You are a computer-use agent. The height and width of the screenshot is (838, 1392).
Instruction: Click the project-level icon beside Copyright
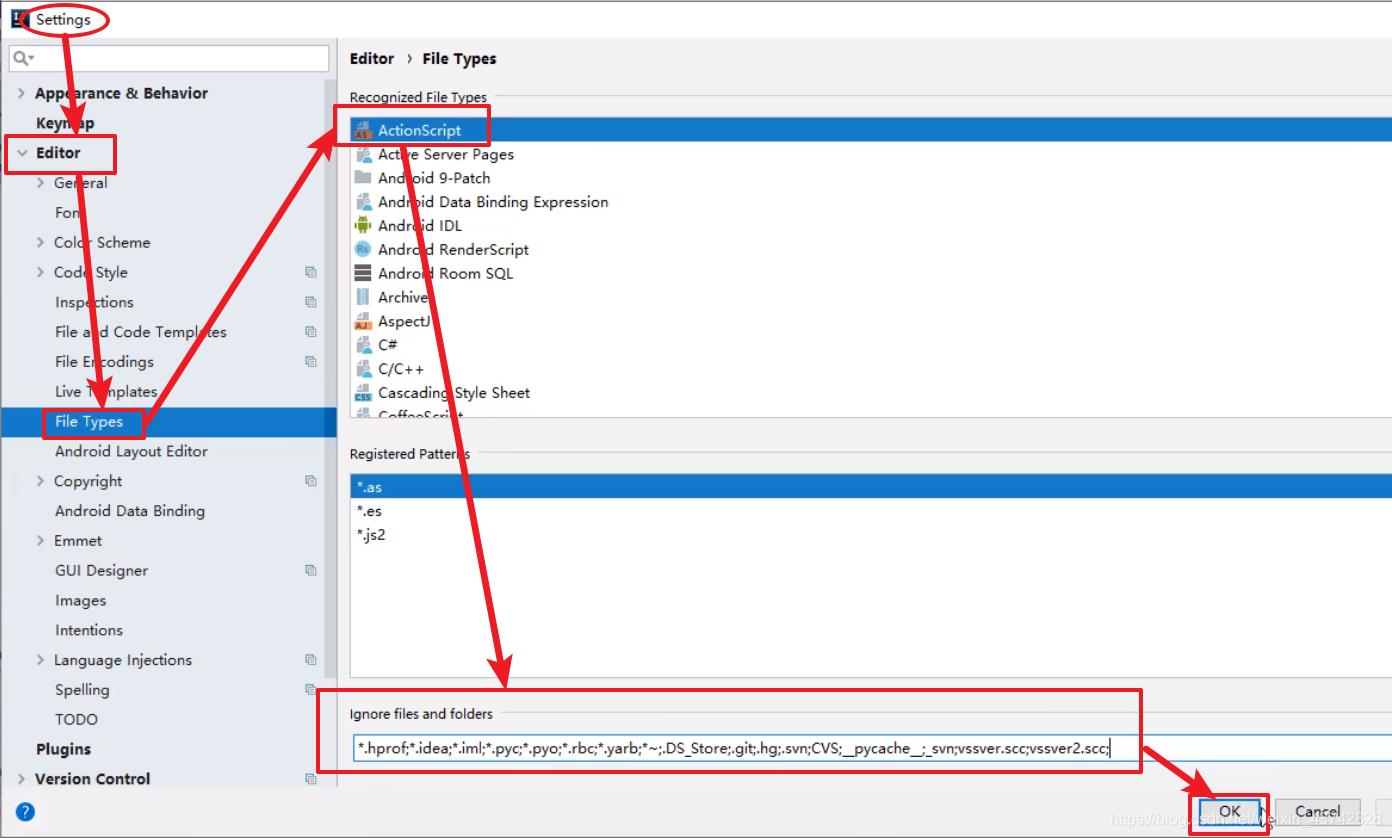(x=311, y=481)
